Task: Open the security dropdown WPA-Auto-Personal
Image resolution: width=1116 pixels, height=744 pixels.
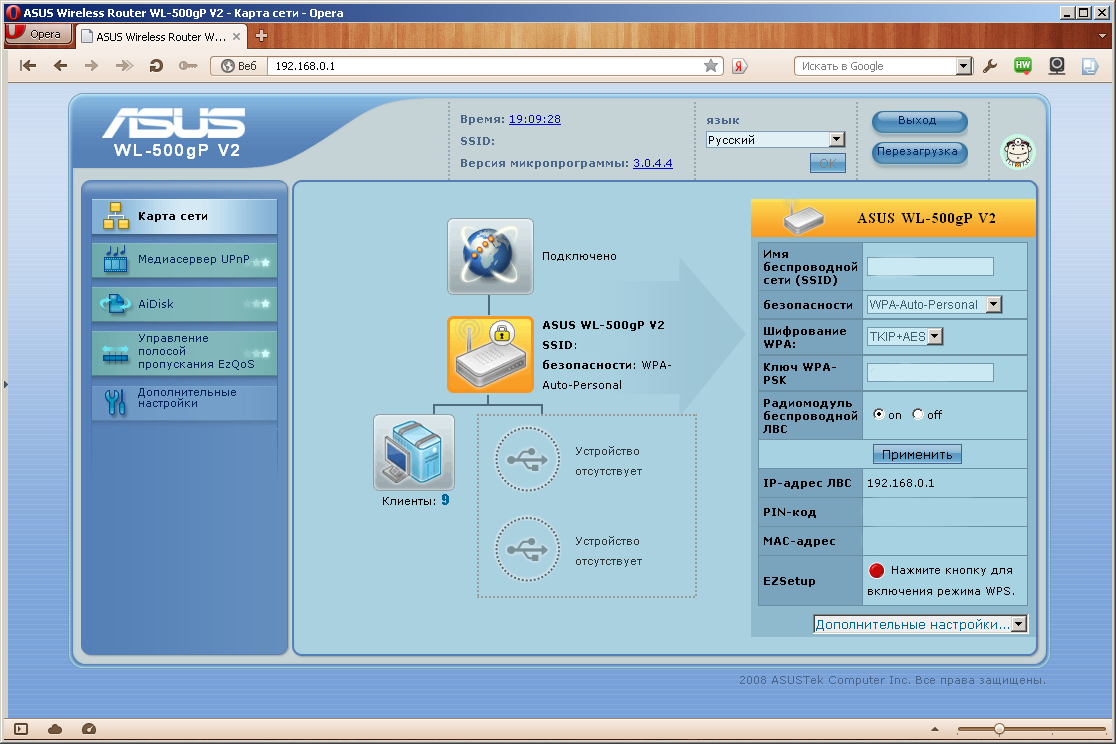Action: pyautogui.click(x=935, y=305)
